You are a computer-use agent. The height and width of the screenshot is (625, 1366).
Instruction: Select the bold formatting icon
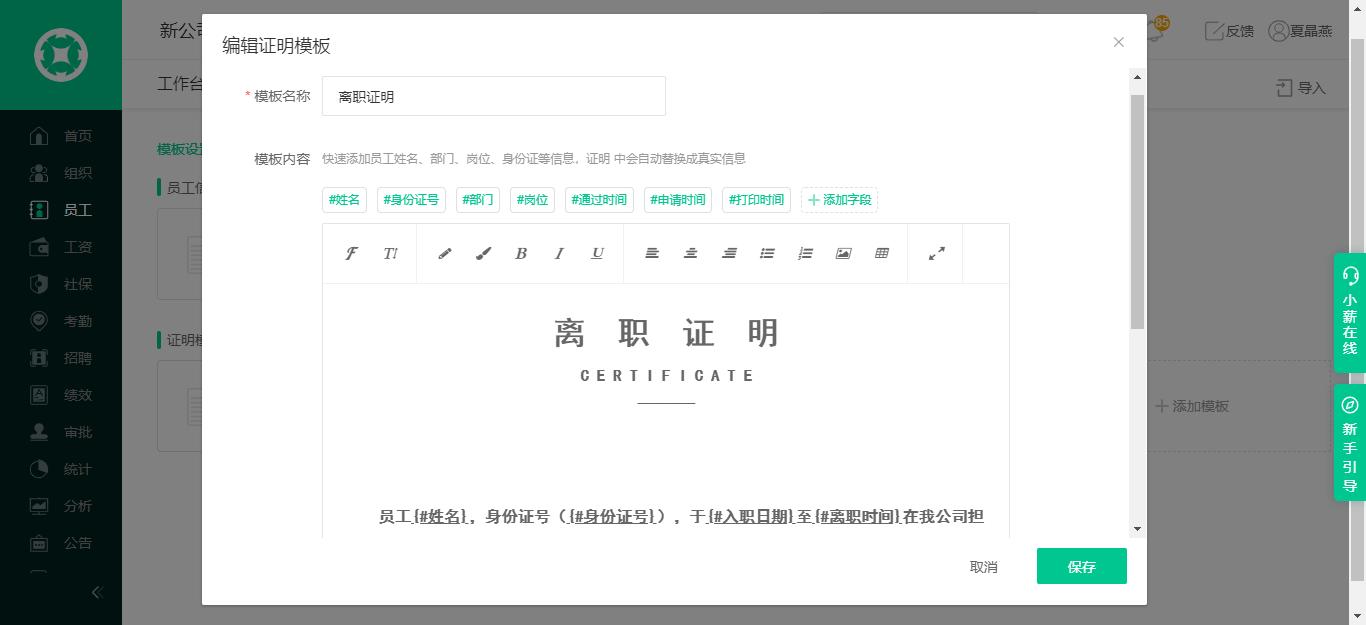pos(520,253)
